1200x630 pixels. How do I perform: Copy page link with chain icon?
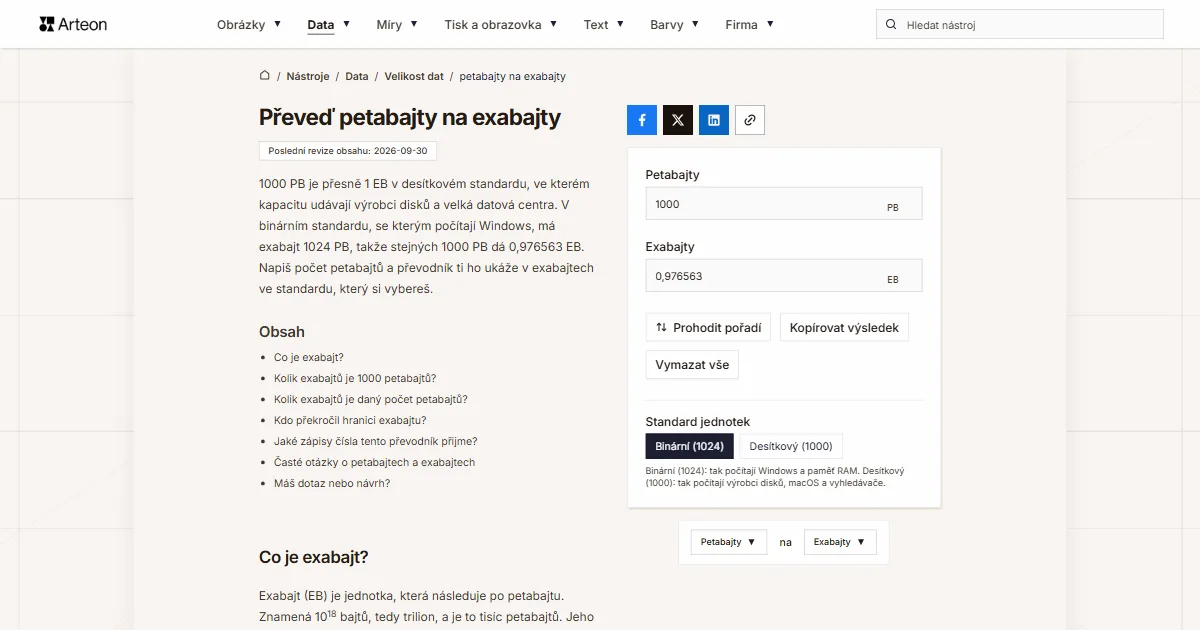[x=750, y=120]
